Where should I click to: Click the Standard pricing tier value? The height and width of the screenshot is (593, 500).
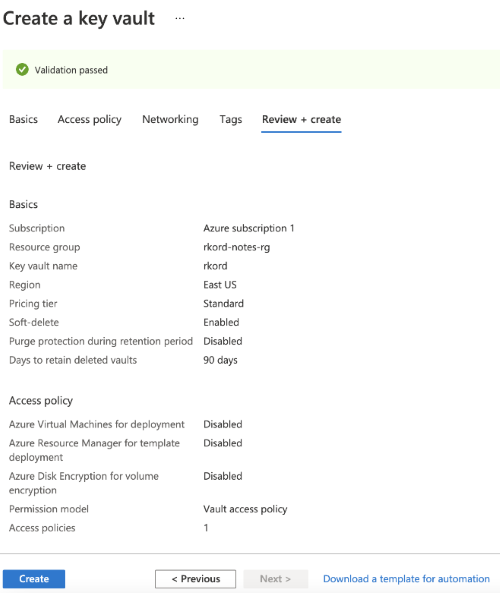(x=224, y=304)
